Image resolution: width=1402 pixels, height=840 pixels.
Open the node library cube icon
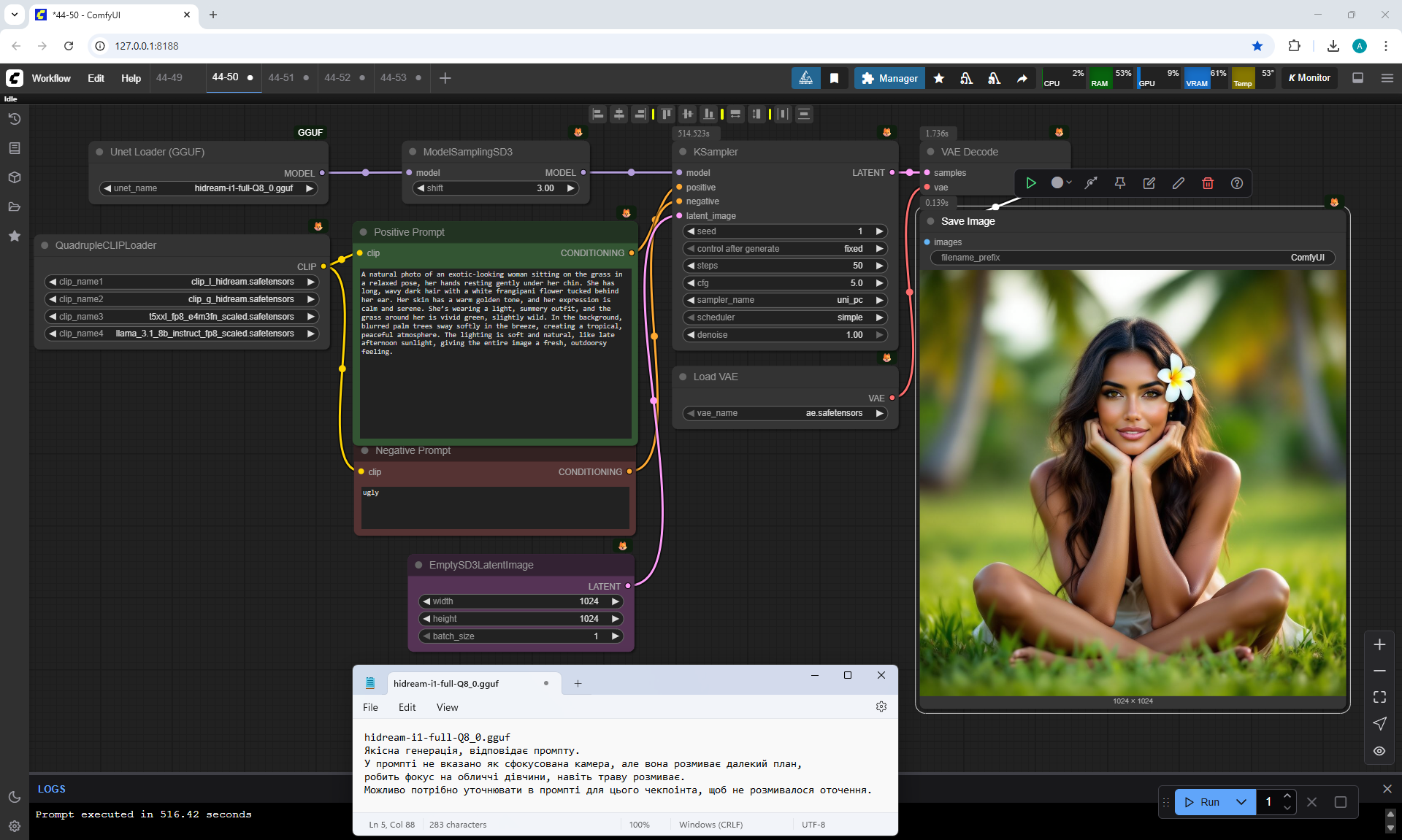[x=14, y=177]
